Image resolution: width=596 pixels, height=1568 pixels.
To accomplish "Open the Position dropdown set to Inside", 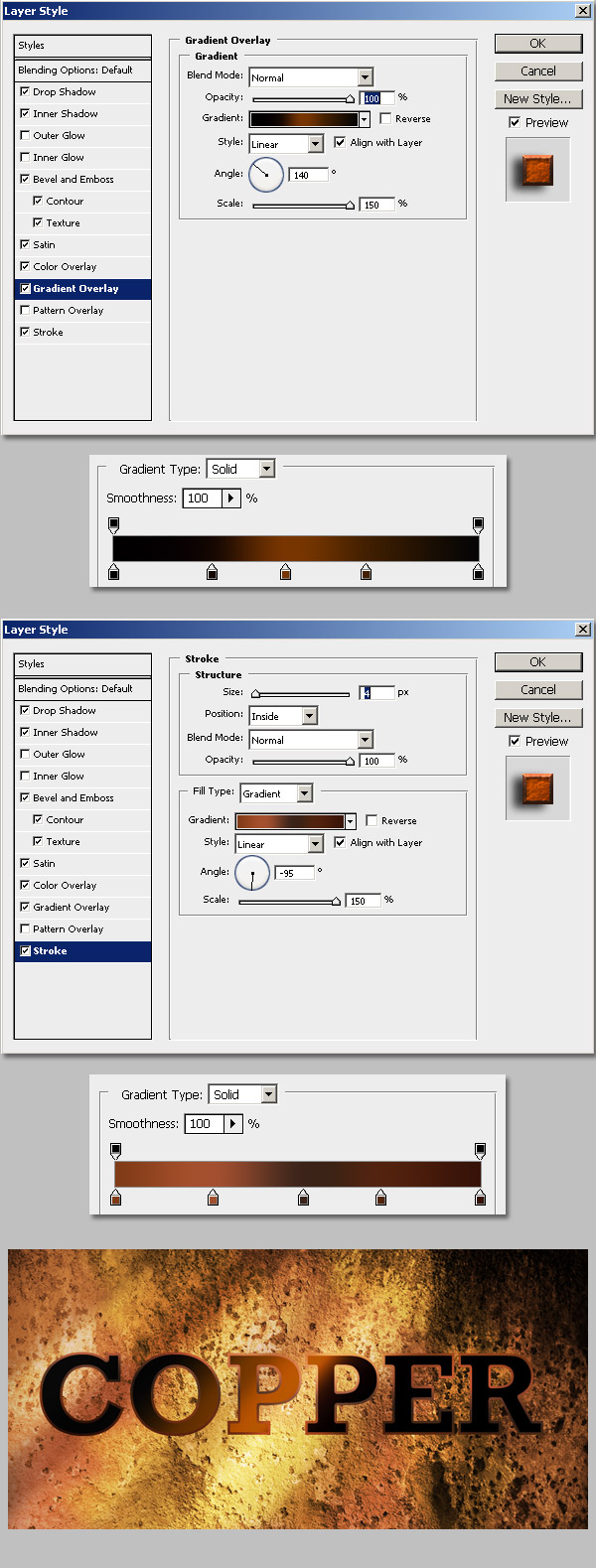I will (x=310, y=716).
